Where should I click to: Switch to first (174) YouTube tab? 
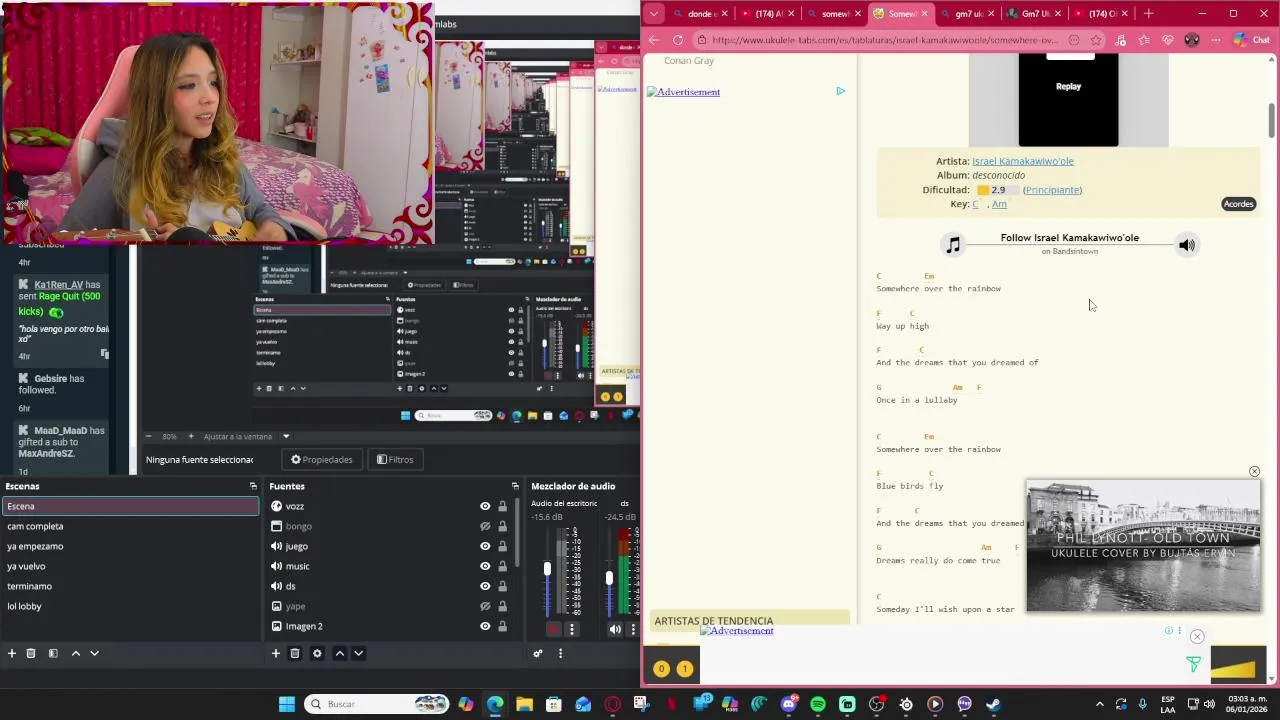coord(768,14)
